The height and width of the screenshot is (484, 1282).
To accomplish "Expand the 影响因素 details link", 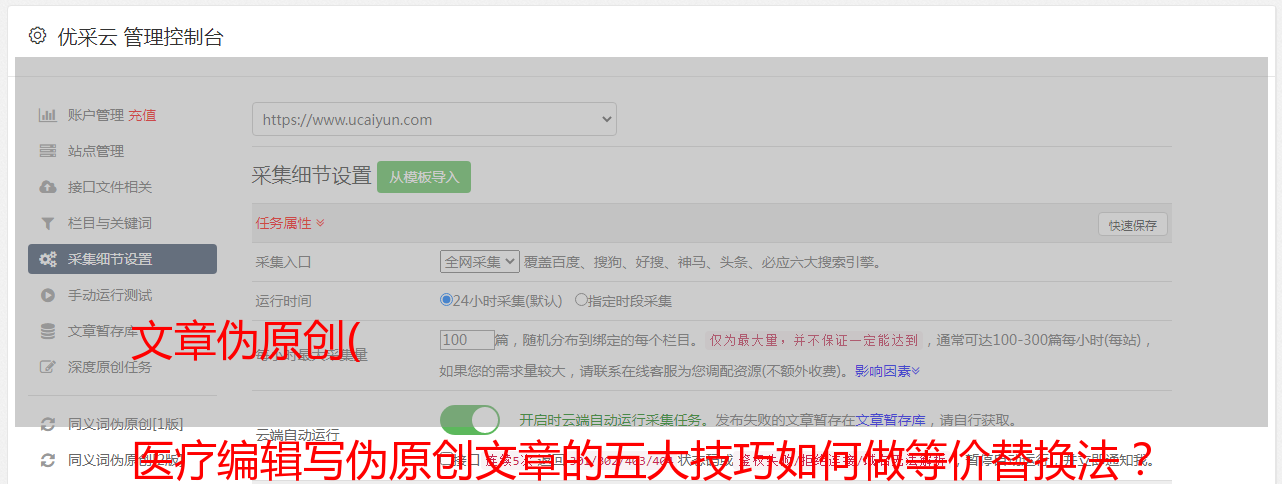I will (887, 371).
